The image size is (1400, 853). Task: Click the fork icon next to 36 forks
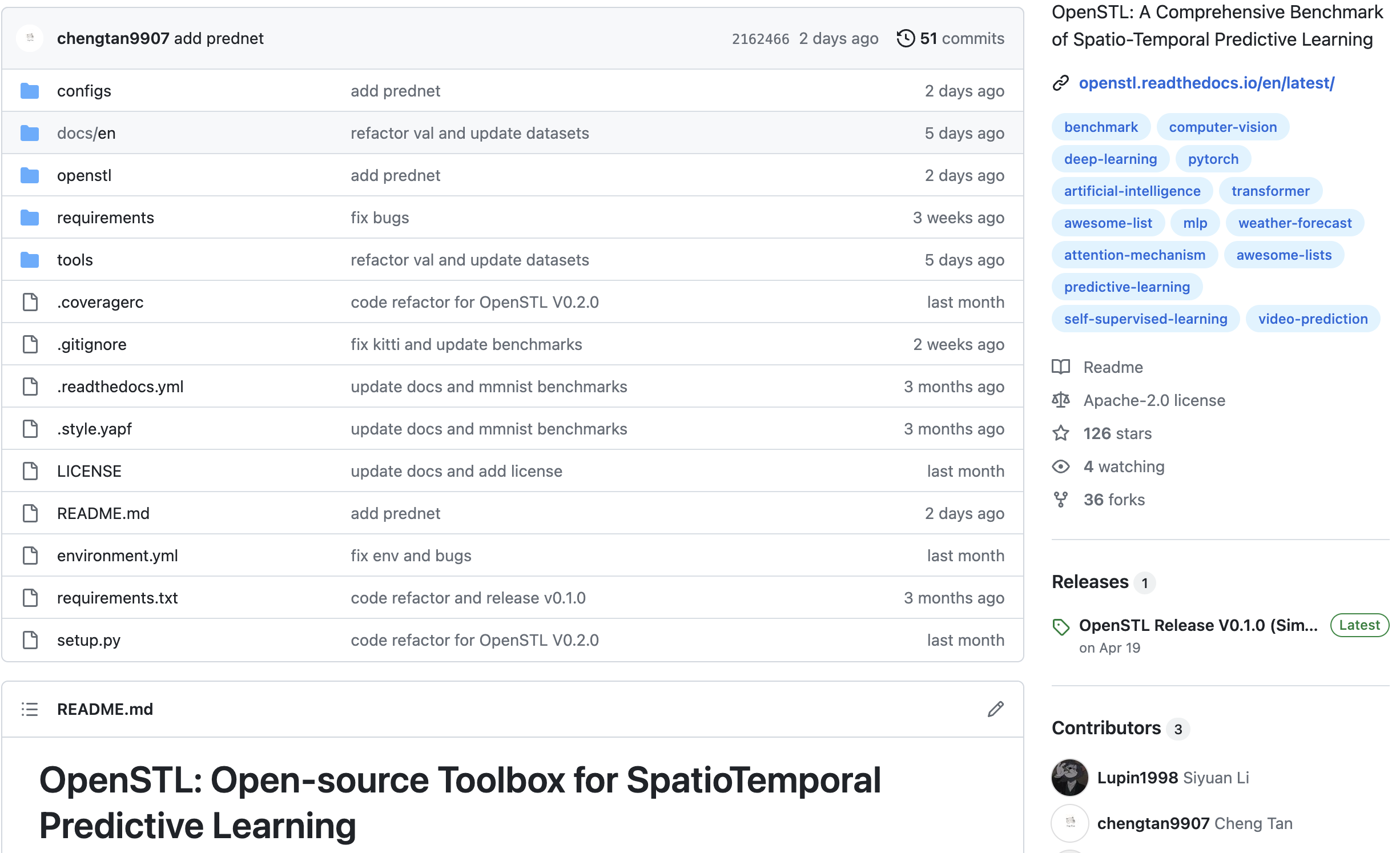click(1061, 500)
